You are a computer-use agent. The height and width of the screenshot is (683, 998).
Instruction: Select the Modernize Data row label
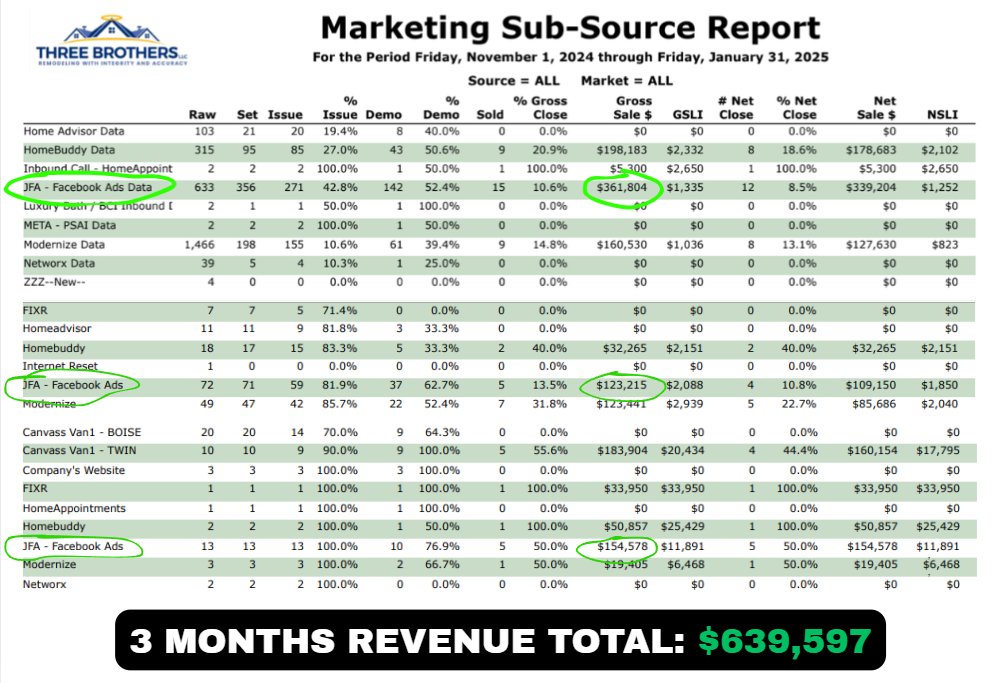(64, 244)
